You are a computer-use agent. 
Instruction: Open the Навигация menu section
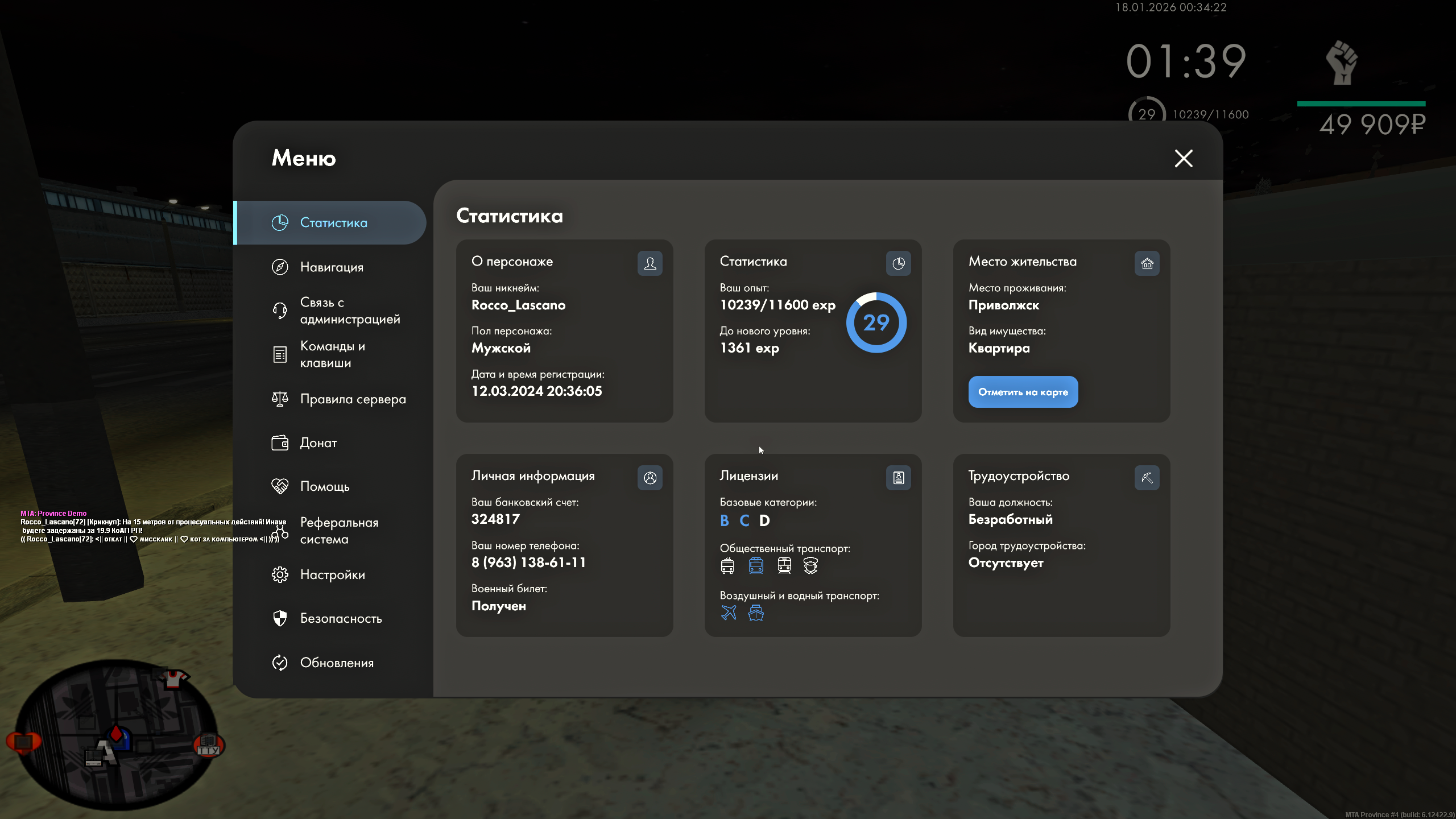pyautogui.click(x=331, y=267)
